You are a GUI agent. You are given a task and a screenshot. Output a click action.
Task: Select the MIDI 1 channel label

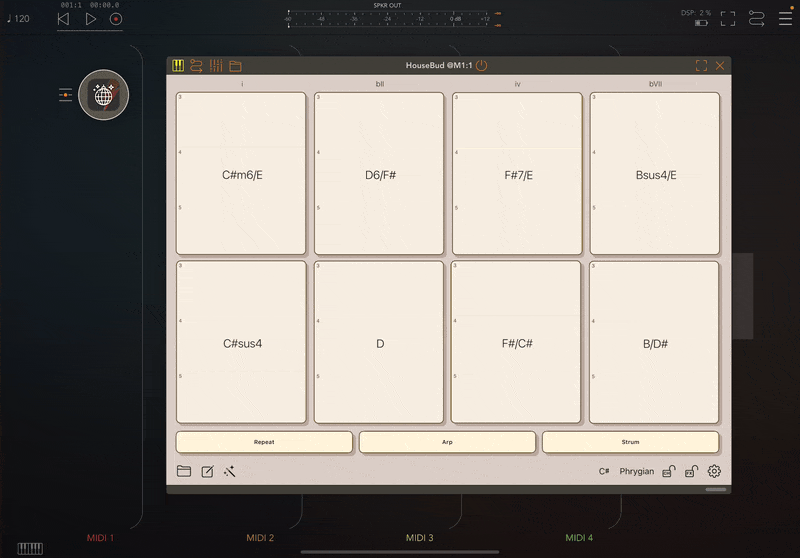101,538
